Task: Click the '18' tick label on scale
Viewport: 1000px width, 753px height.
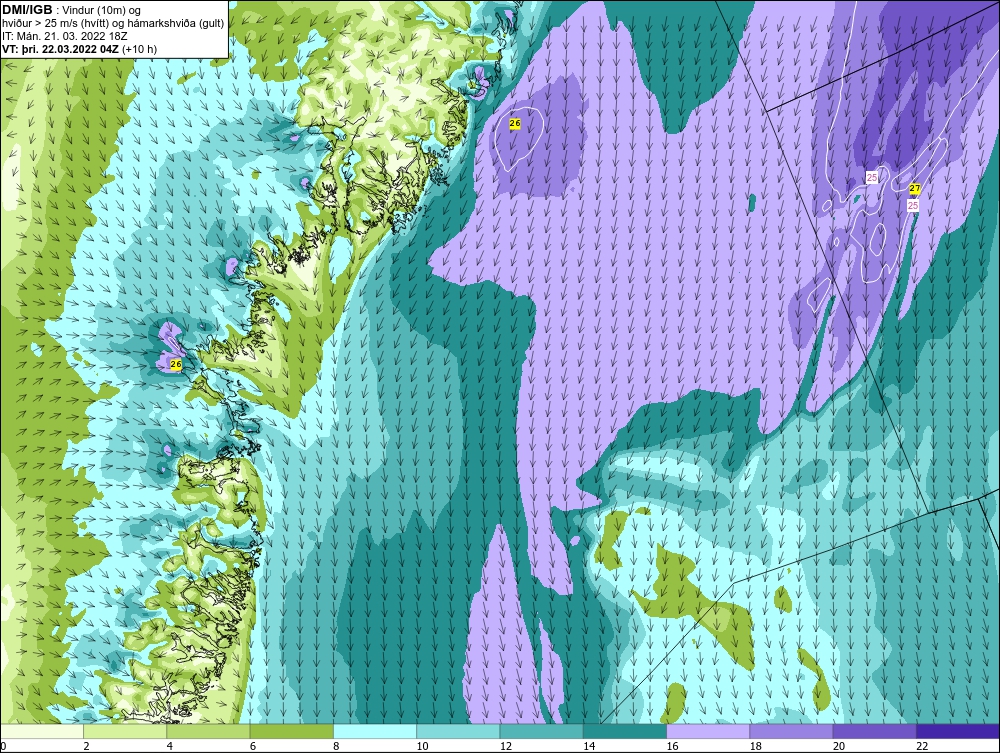Action: coord(756,747)
